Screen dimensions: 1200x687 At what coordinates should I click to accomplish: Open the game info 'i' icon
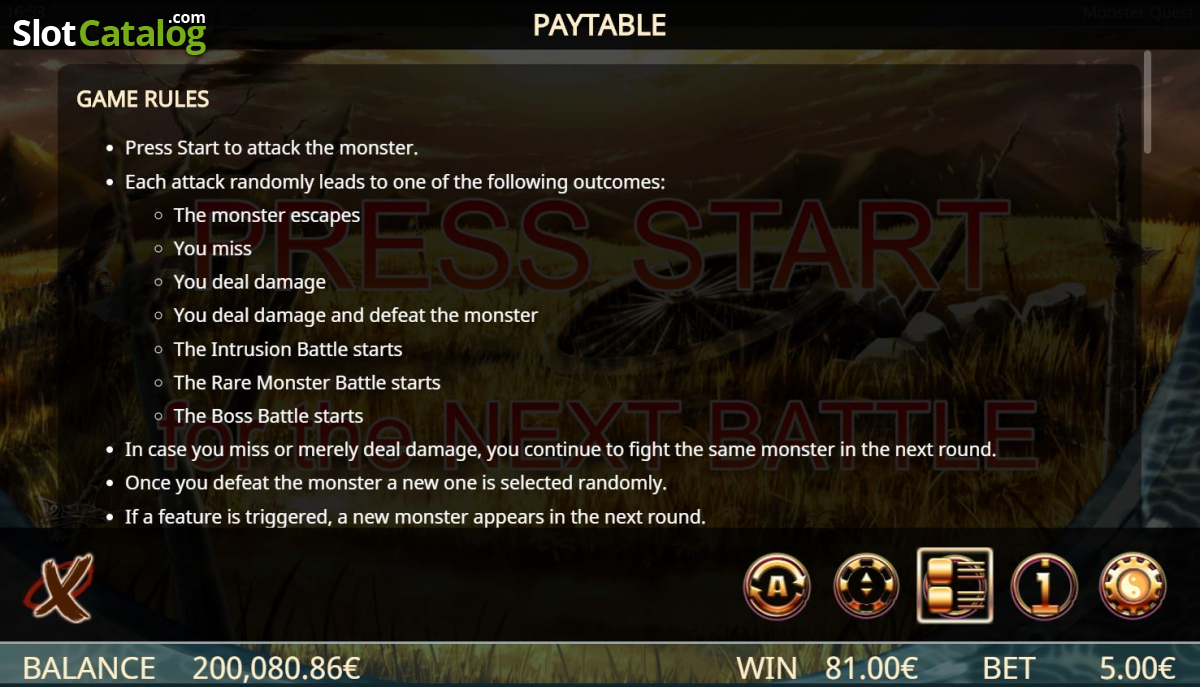1044,587
